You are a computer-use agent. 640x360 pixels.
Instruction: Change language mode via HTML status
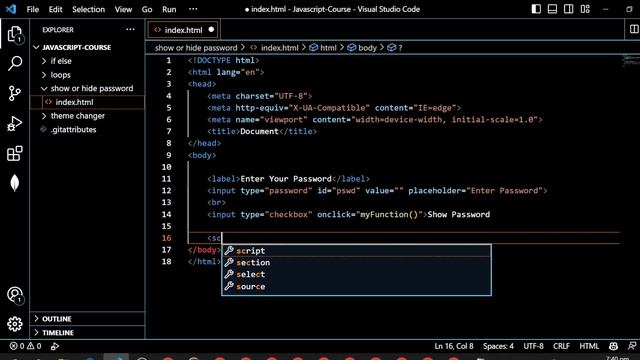(589, 346)
